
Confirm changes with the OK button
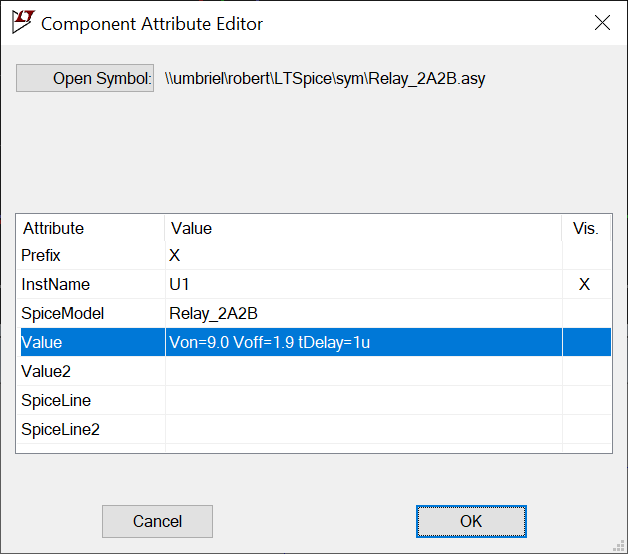coord(471,521)
